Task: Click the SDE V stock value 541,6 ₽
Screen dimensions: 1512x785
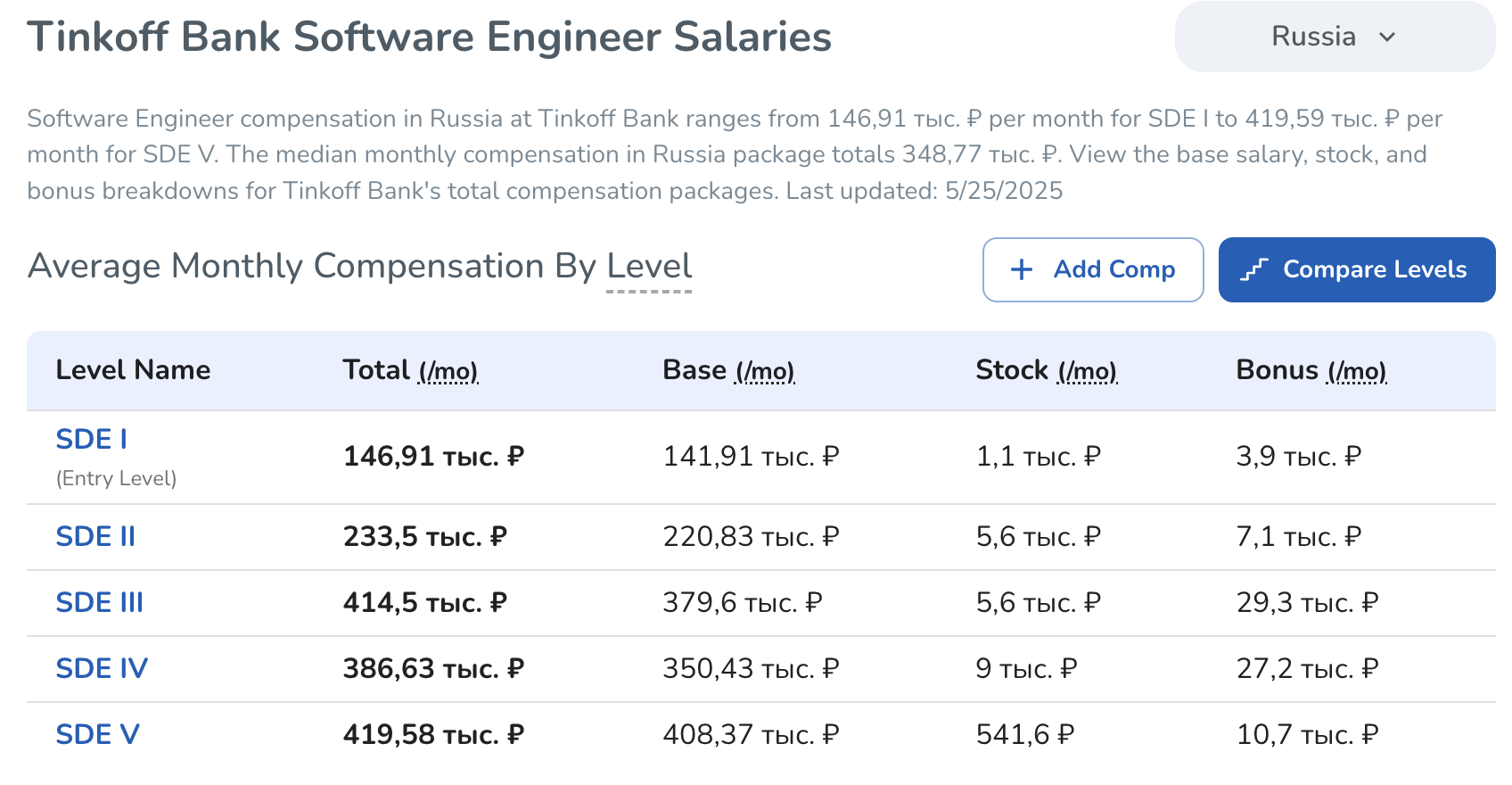Action: (x=1024, y=735)
